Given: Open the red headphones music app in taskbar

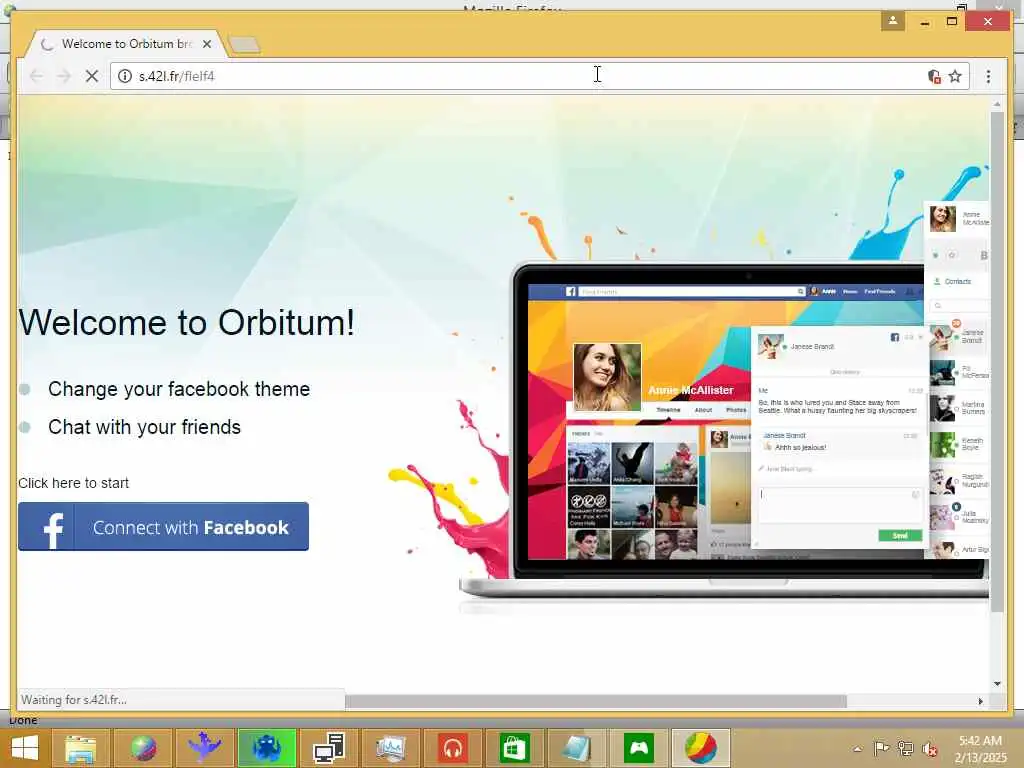Looking at the screenshot, I should [x=453, y=748].
